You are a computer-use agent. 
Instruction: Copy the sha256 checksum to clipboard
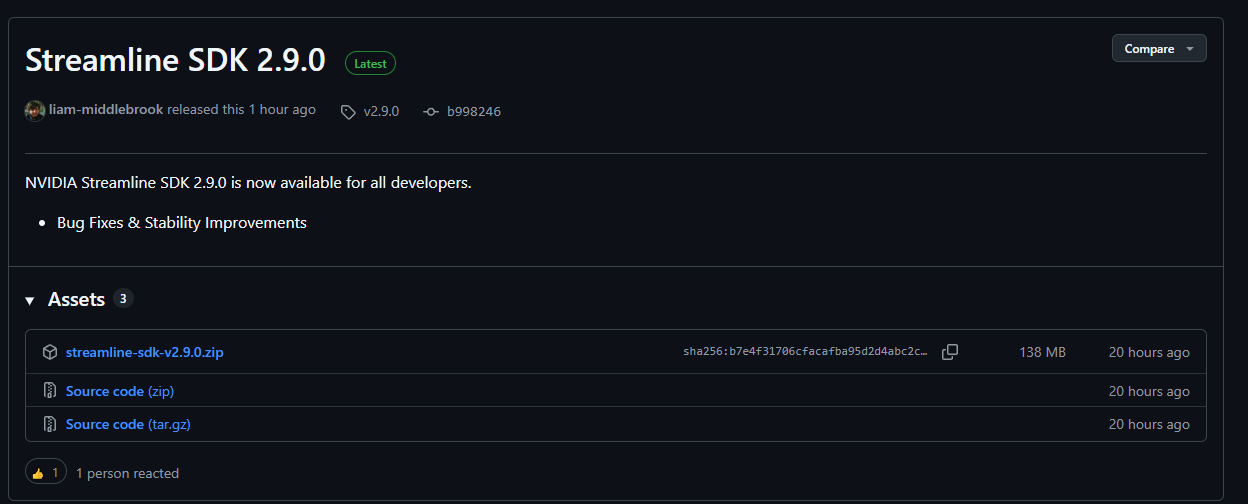click(950, 352)
